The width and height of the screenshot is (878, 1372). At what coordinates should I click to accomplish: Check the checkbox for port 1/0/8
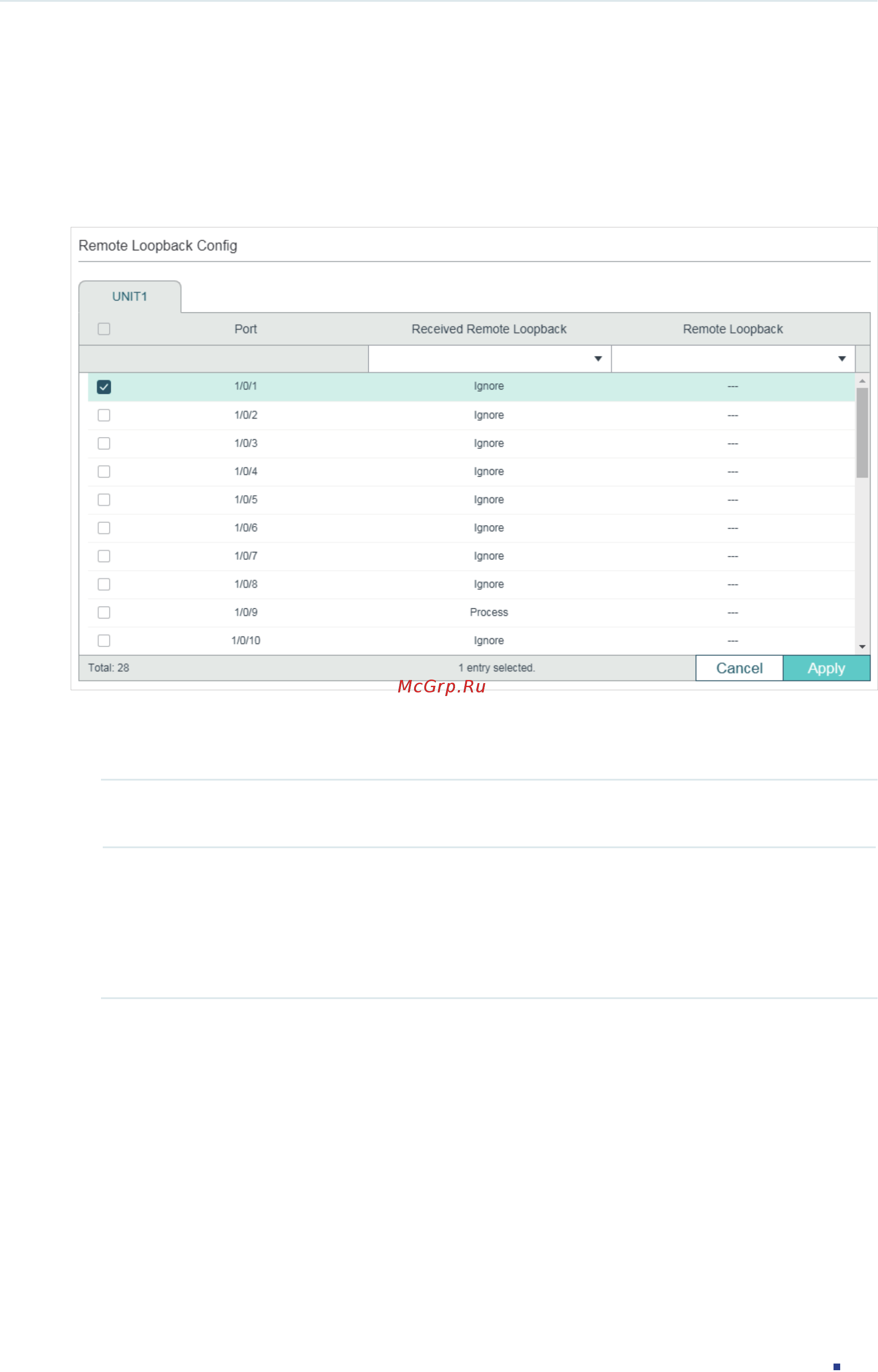104,585
